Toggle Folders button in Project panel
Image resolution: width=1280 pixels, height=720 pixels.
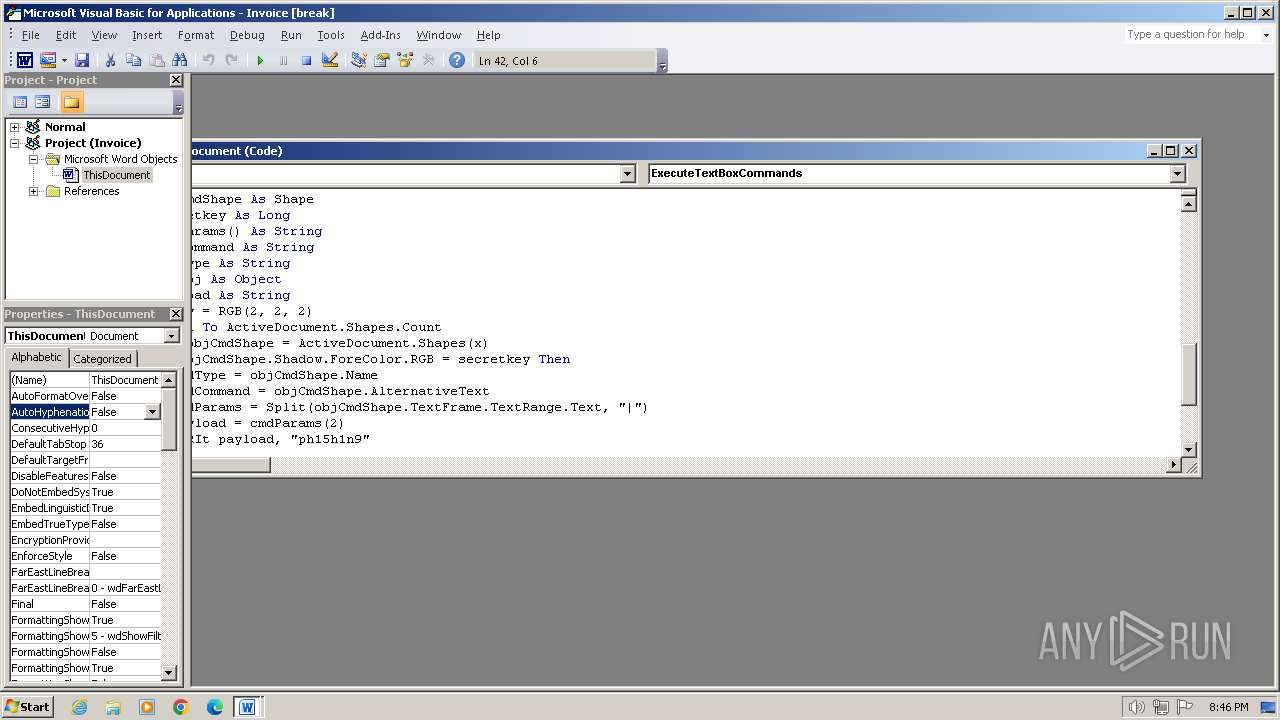(71, 102)
